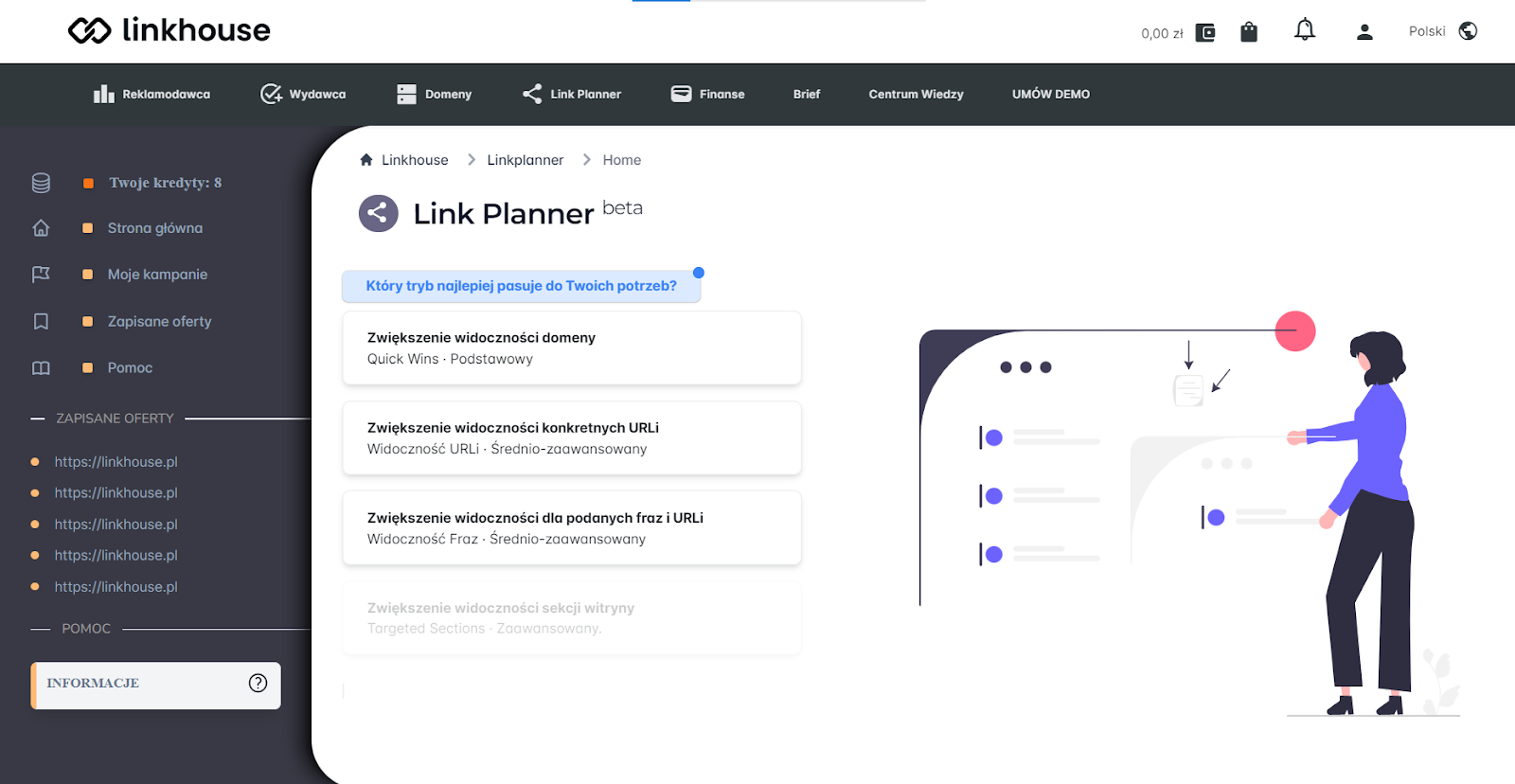Go to Strona główna
The image size is (1515, 784).
155,228
